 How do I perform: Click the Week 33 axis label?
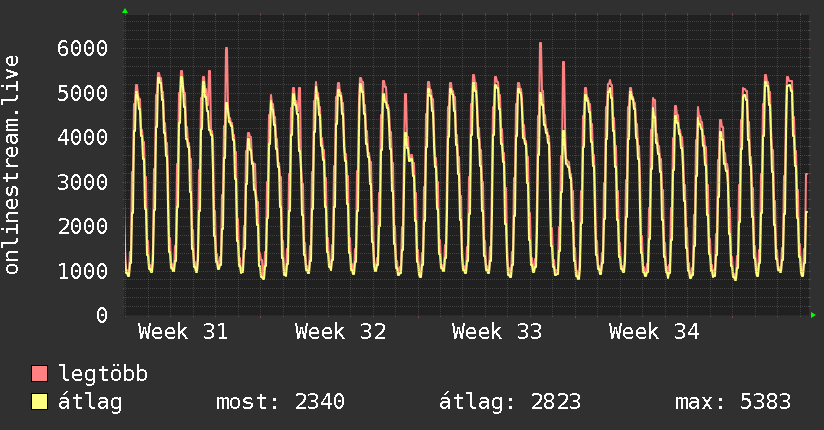tap(497, 332)
